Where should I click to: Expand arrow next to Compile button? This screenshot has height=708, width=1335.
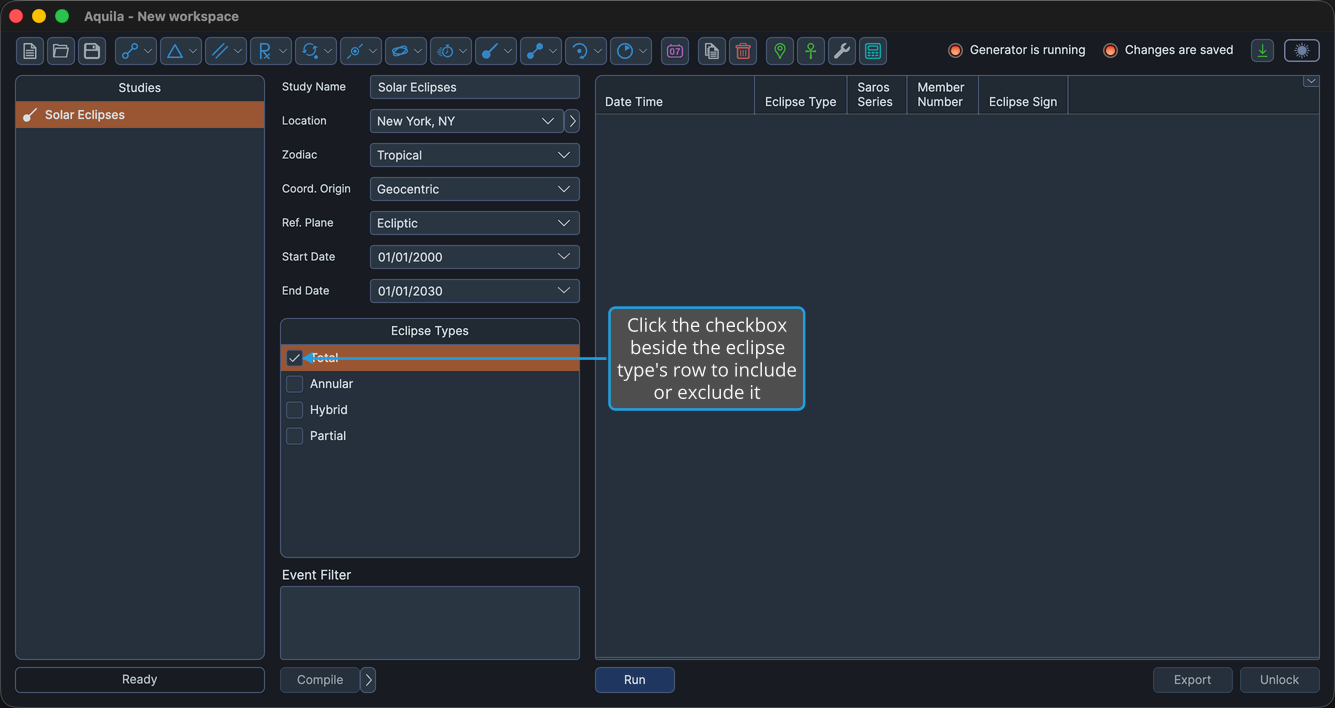(x=368, y=680)
